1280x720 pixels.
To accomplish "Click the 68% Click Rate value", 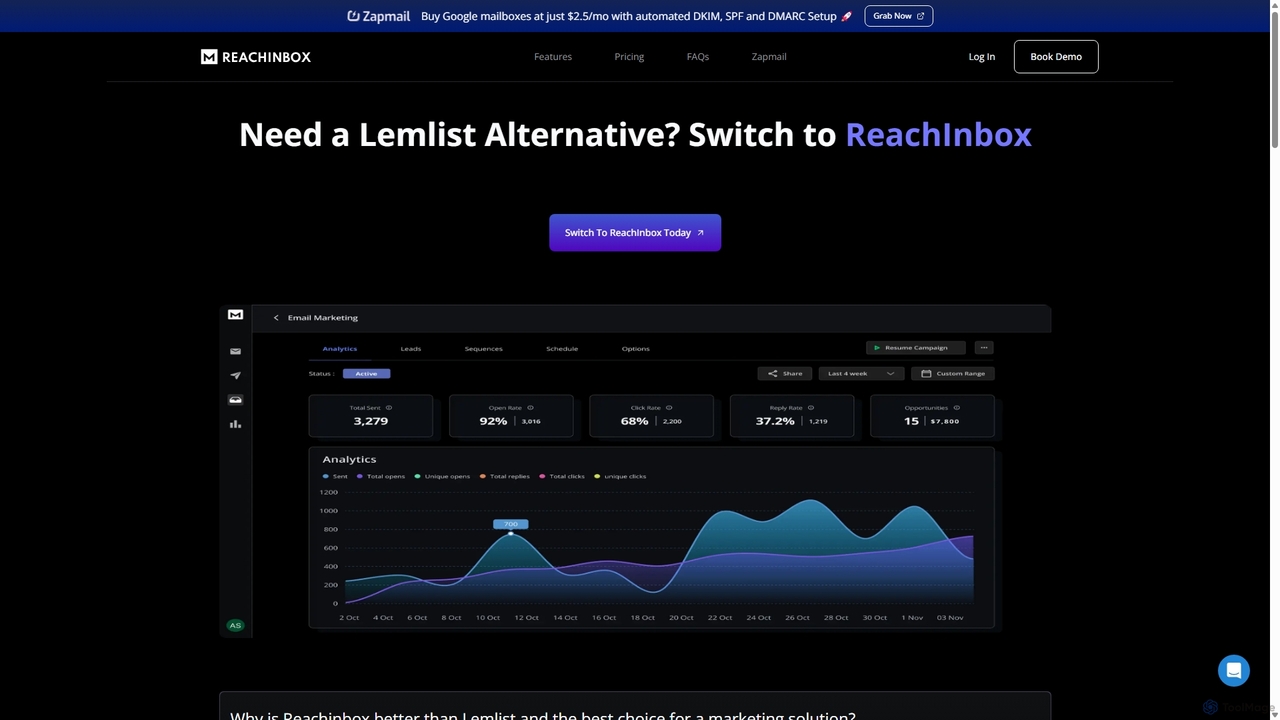I will [x=634, y=421].
